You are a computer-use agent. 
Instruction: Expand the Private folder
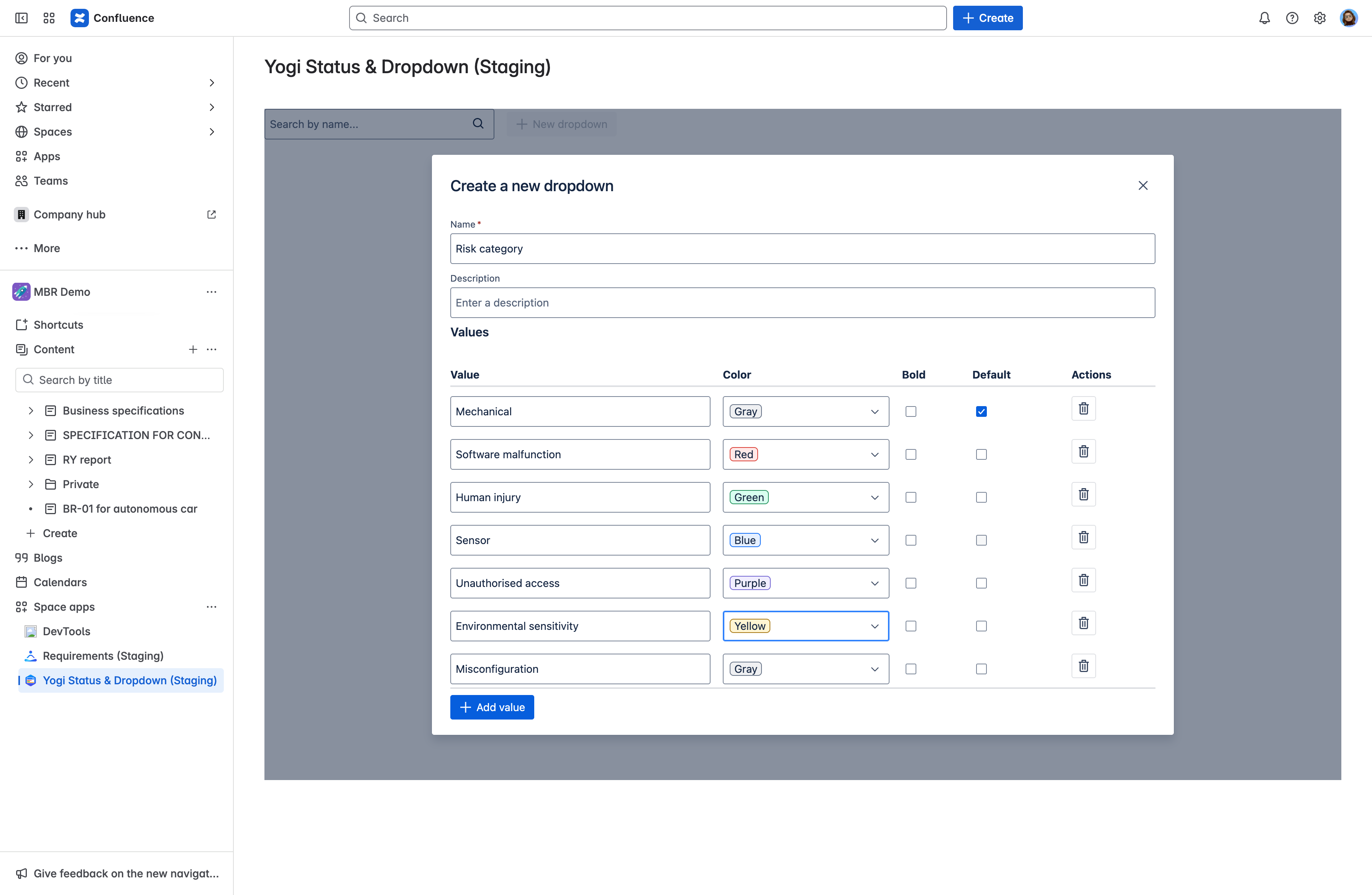(x=31, y=484)
